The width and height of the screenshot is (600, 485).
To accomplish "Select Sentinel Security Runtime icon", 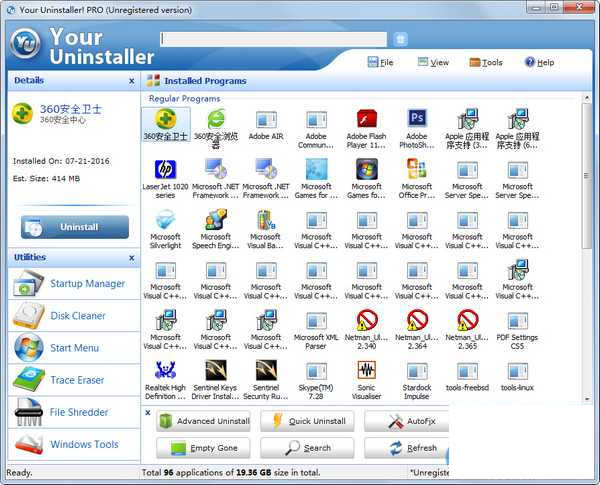I will point(266,371).
